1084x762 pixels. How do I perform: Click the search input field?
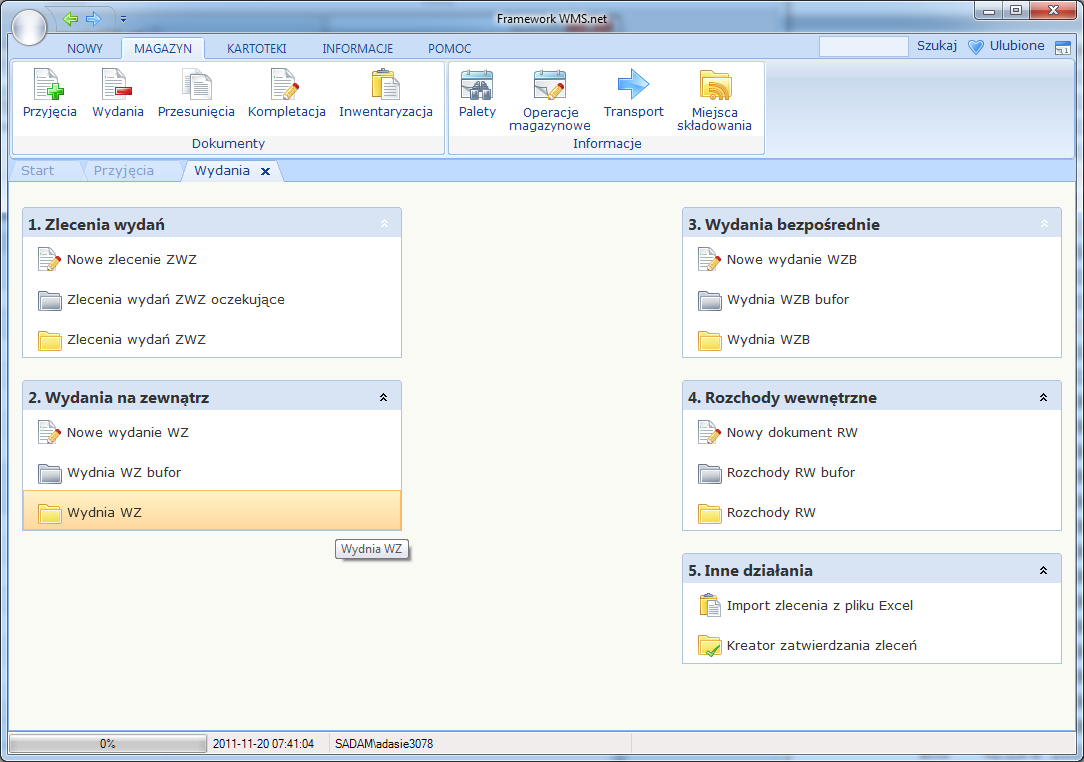[x=863, y=46]
